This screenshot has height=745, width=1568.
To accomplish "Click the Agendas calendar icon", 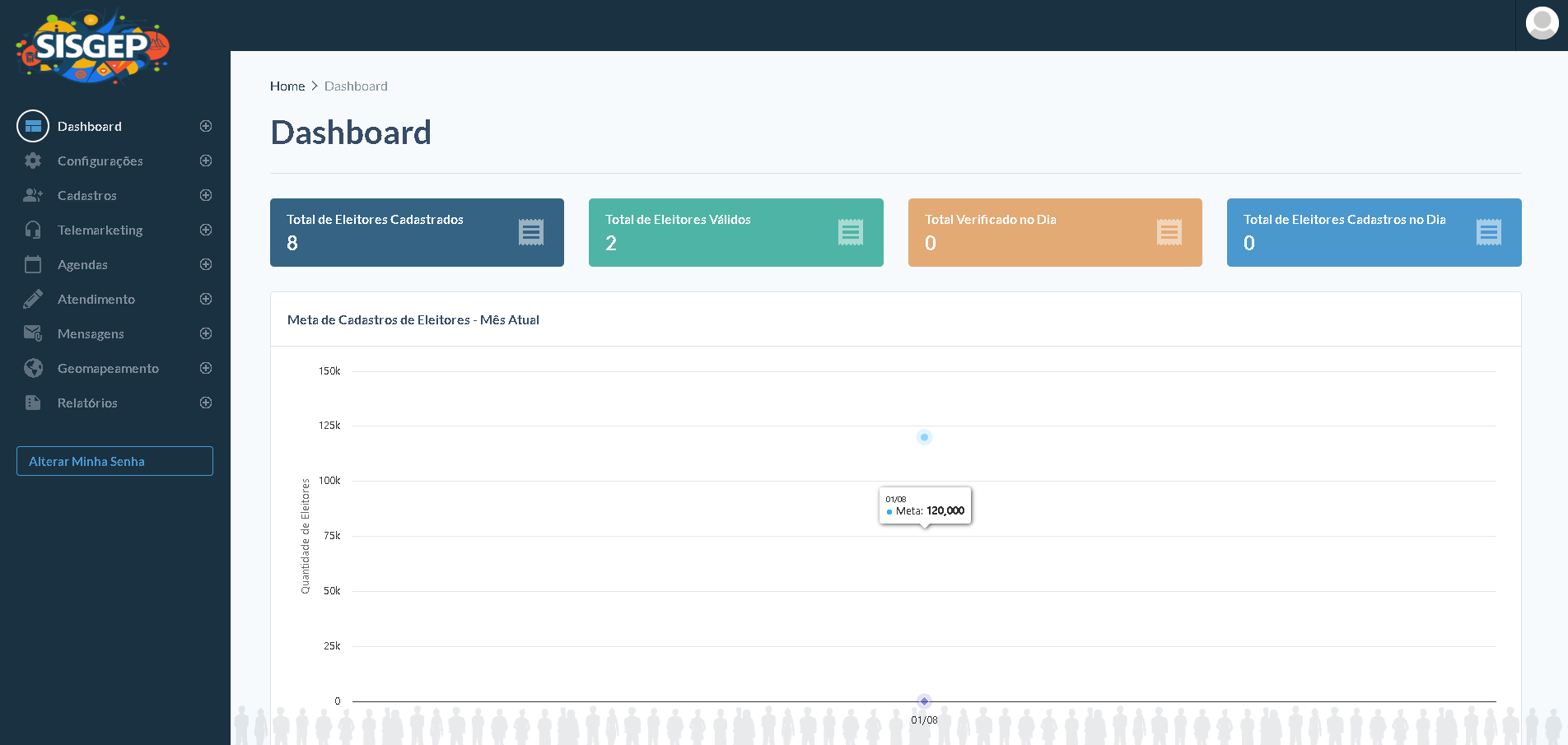I will [33, 264].
